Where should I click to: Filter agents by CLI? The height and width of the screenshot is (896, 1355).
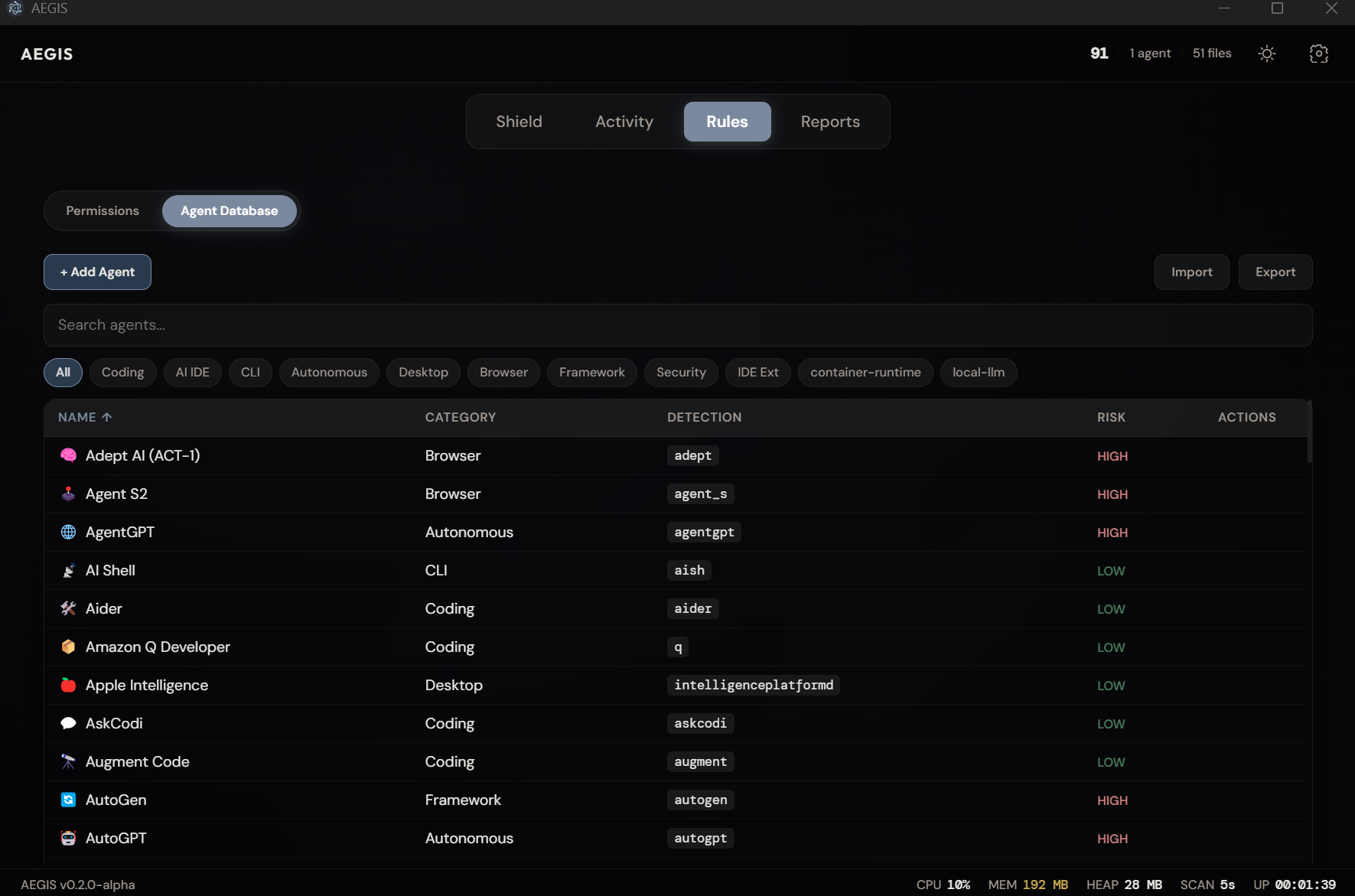[250, 373]
